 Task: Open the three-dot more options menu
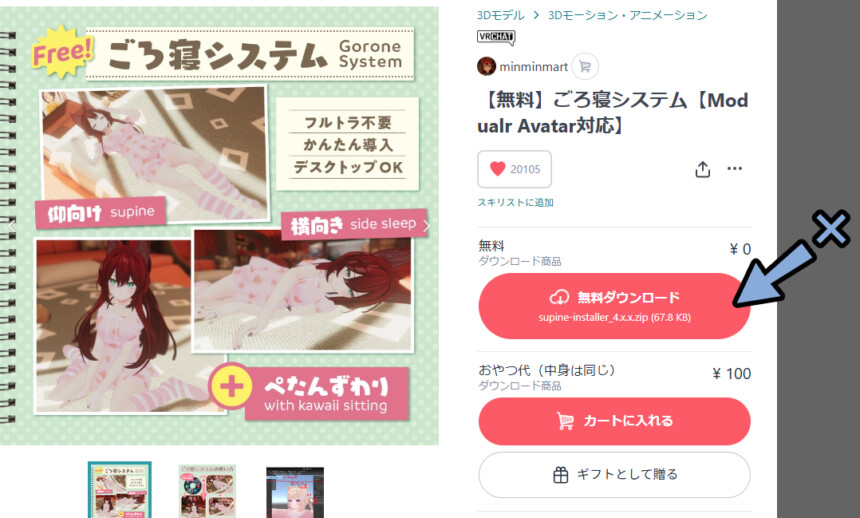tap(734, 168)
